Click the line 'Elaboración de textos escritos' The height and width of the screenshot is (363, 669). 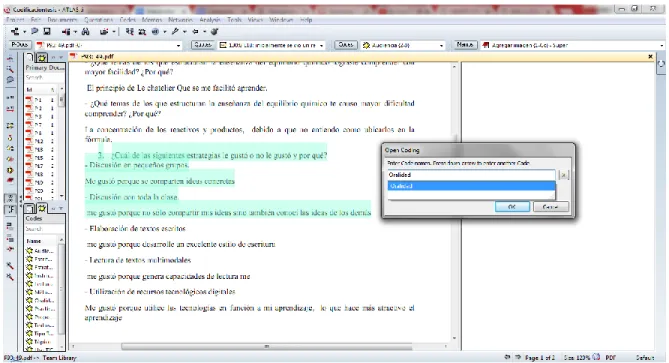(x=135, y=228)
